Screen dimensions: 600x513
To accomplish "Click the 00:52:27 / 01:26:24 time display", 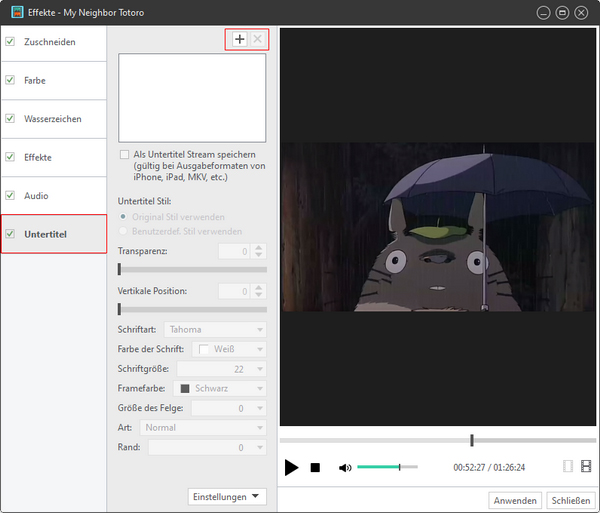I will click(489, 467).
